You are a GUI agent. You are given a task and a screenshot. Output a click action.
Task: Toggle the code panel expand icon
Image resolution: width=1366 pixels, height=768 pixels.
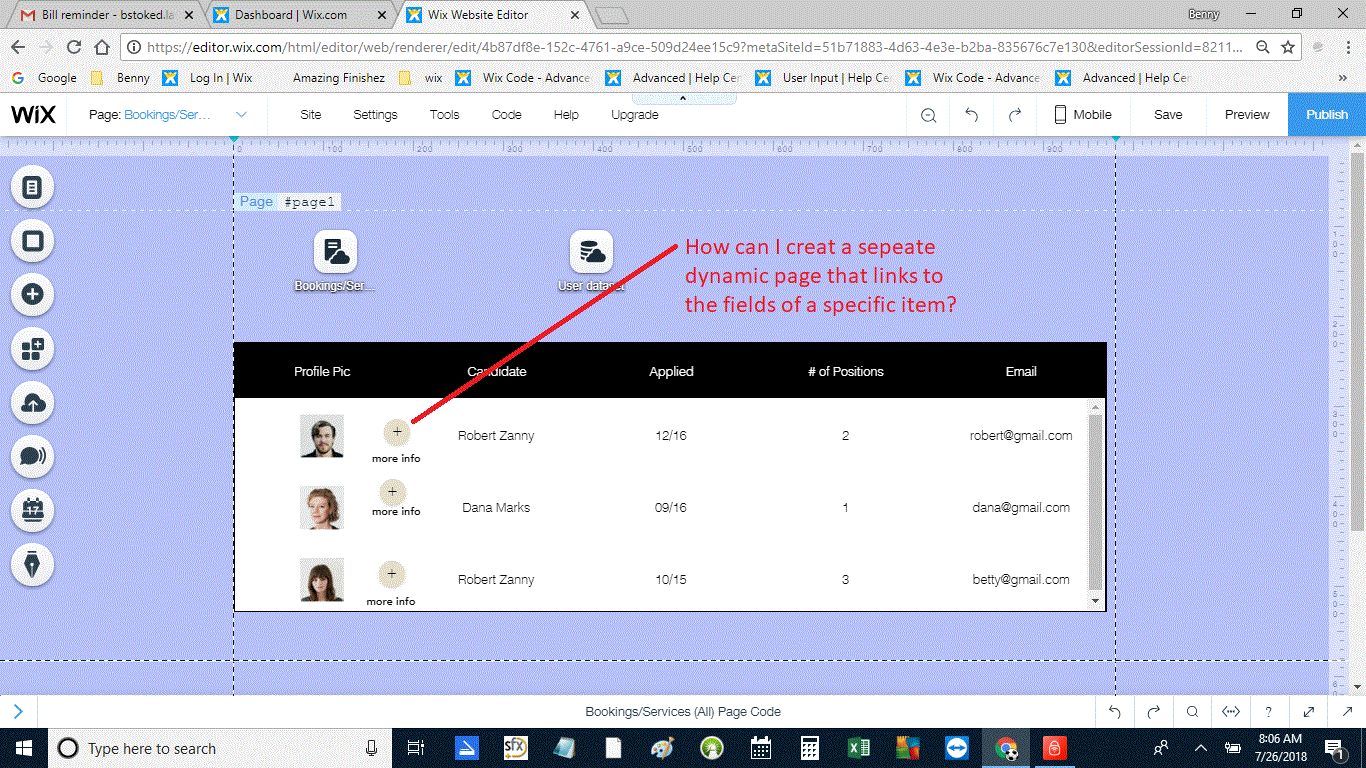tap(1308, 711)
